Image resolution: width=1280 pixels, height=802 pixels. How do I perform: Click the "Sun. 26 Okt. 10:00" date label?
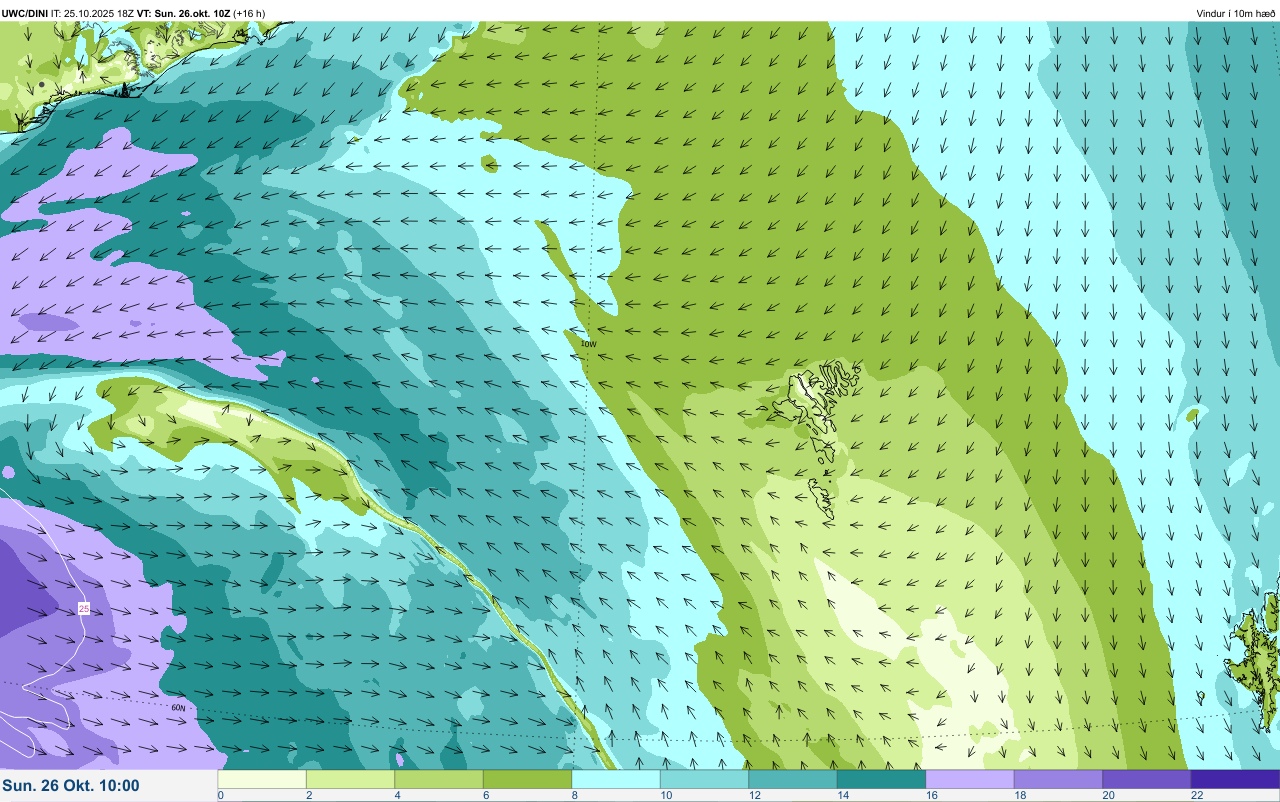(71, 786)
